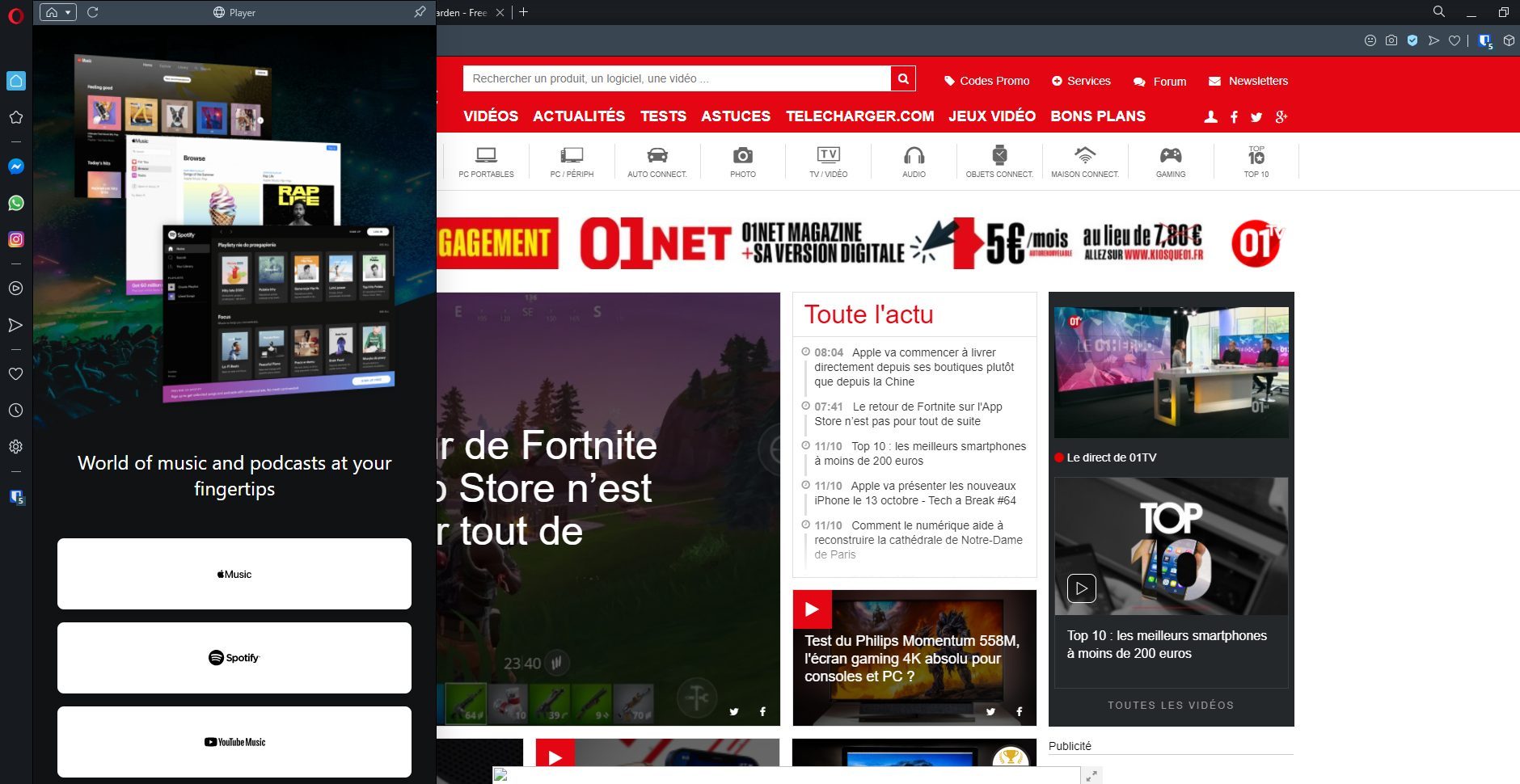Open user account icon
The height and width of the screenshot is (784, 1520).
point(1210,117)
